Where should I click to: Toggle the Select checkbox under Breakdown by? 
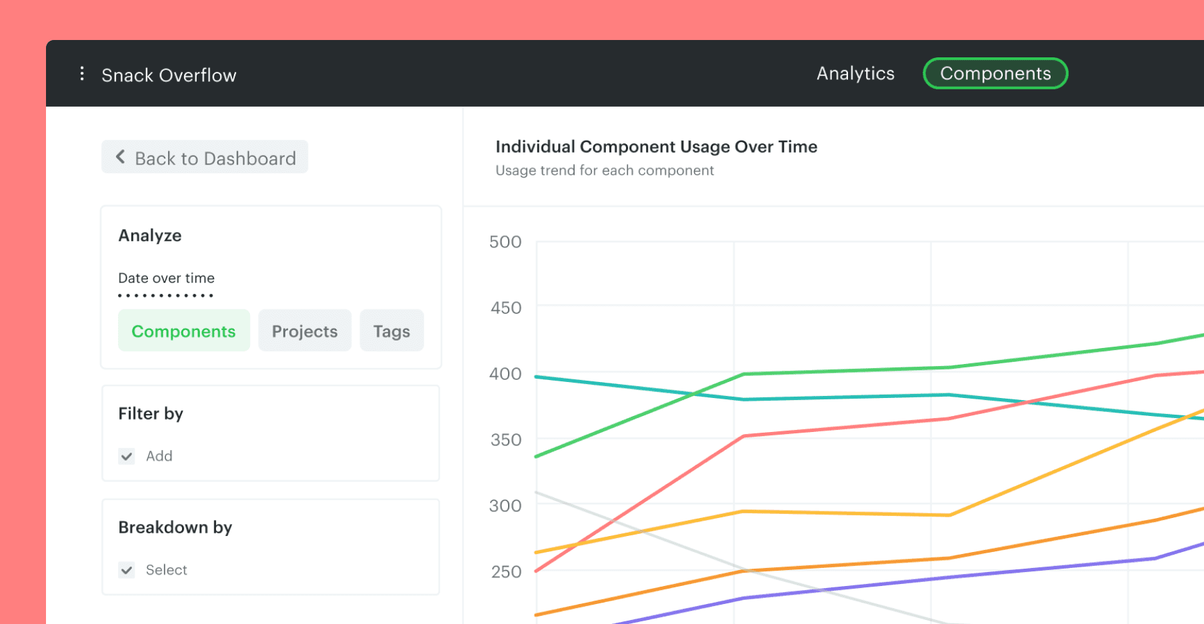pos(126,569)
